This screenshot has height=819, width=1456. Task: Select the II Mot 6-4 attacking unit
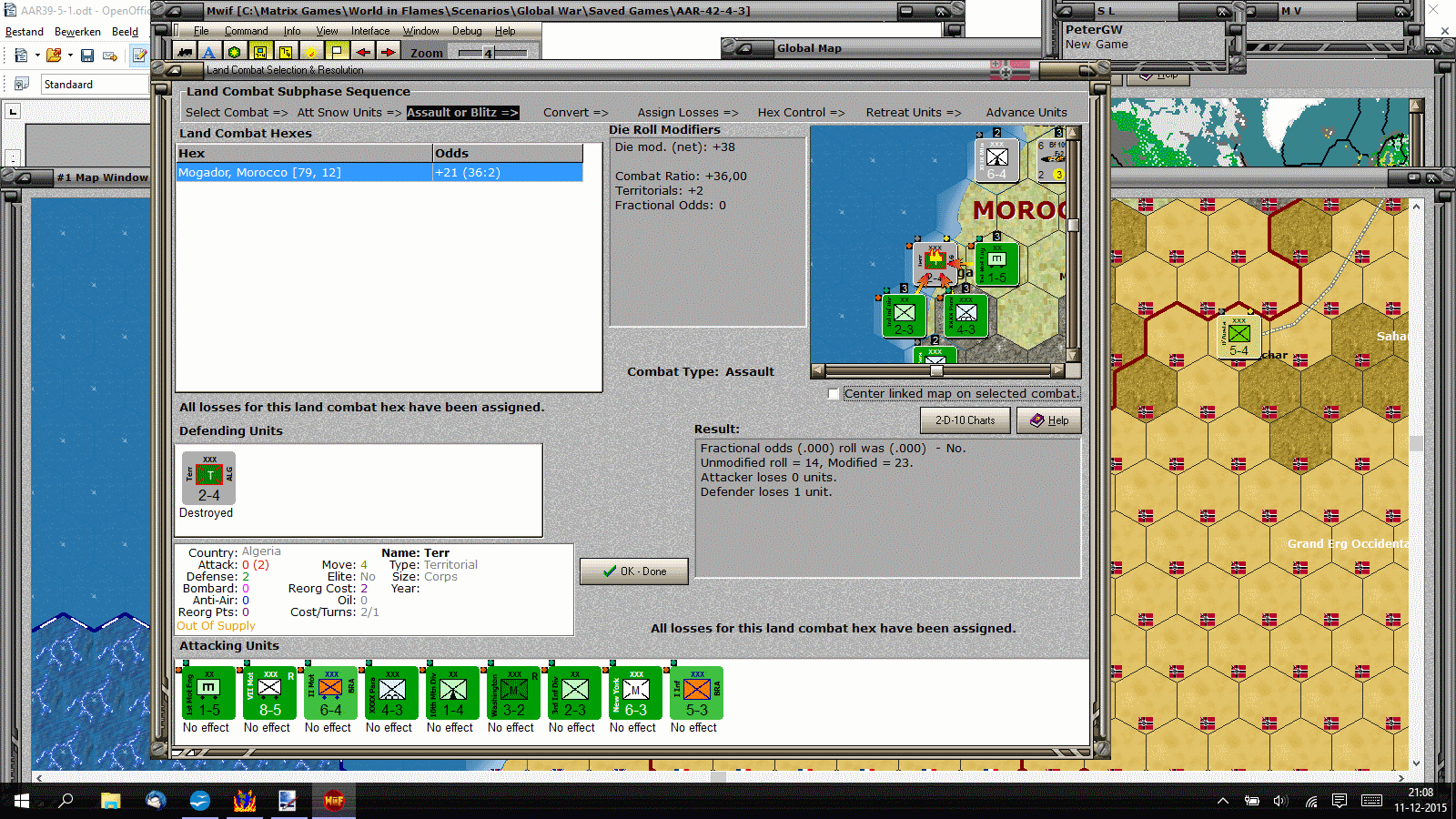point(330,693)
